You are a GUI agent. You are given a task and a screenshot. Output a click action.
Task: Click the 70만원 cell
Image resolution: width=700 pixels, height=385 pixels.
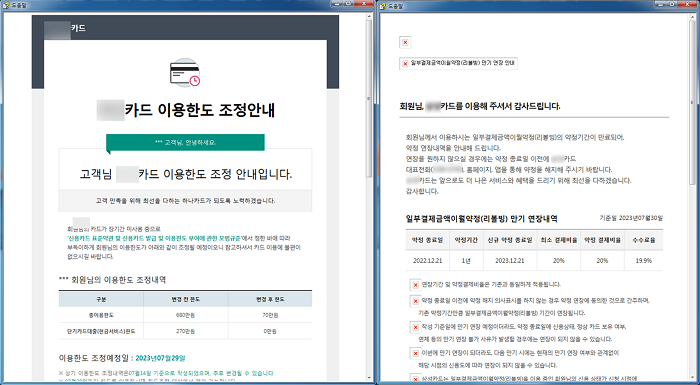271,315
